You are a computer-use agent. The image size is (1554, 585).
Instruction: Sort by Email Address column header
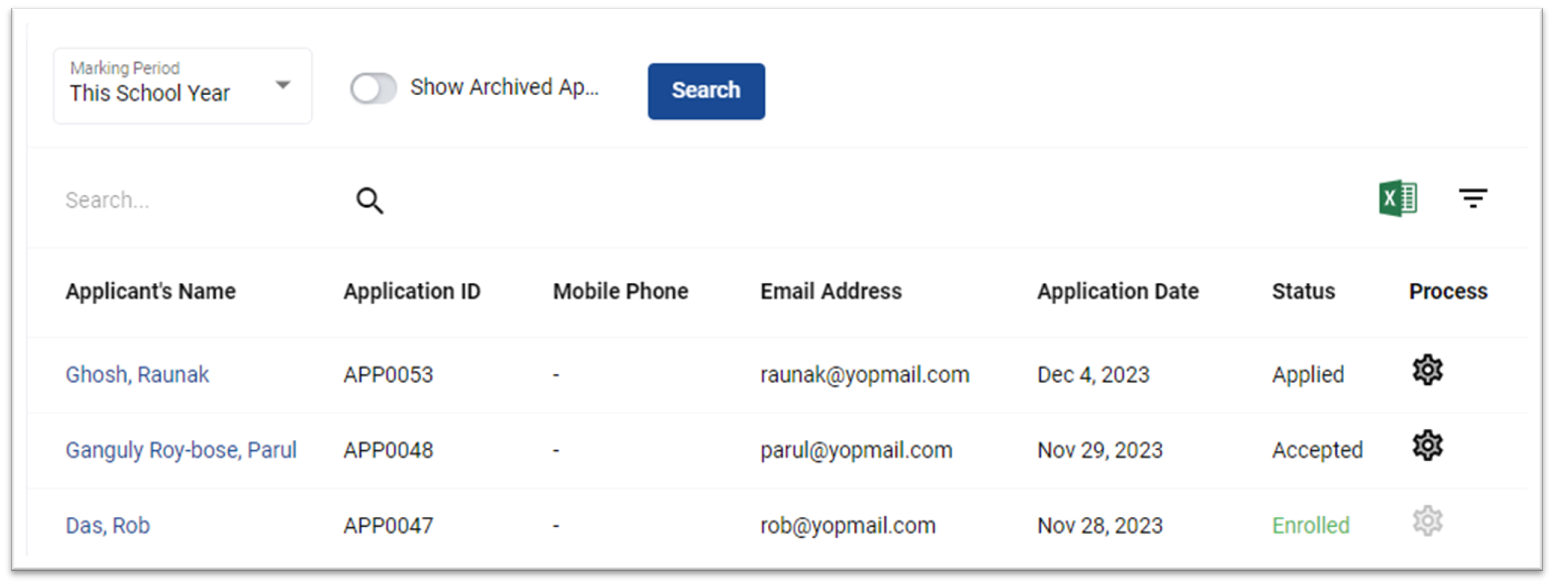[831, 291]
